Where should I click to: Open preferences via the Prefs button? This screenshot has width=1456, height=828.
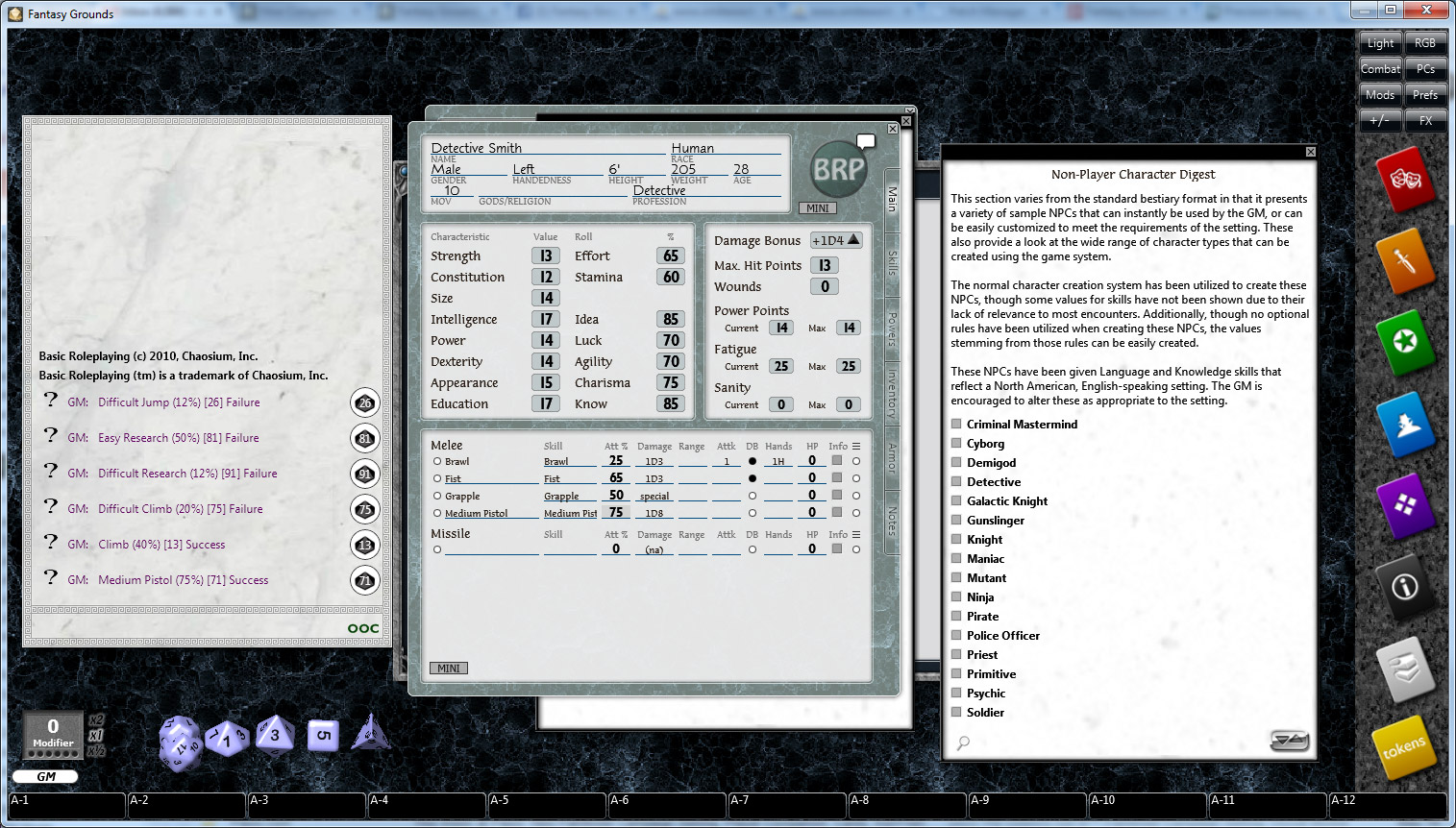(x=1425, y=94)
